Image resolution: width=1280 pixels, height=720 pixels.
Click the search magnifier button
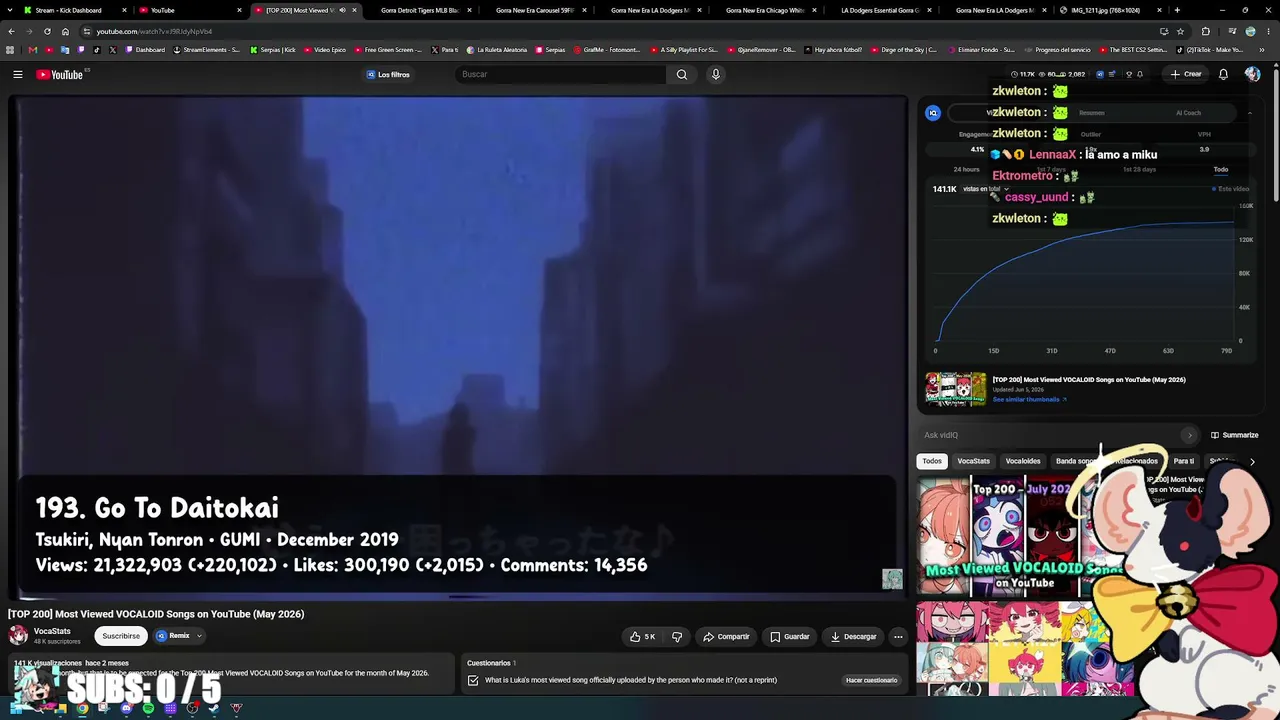[x=682, y=74]
